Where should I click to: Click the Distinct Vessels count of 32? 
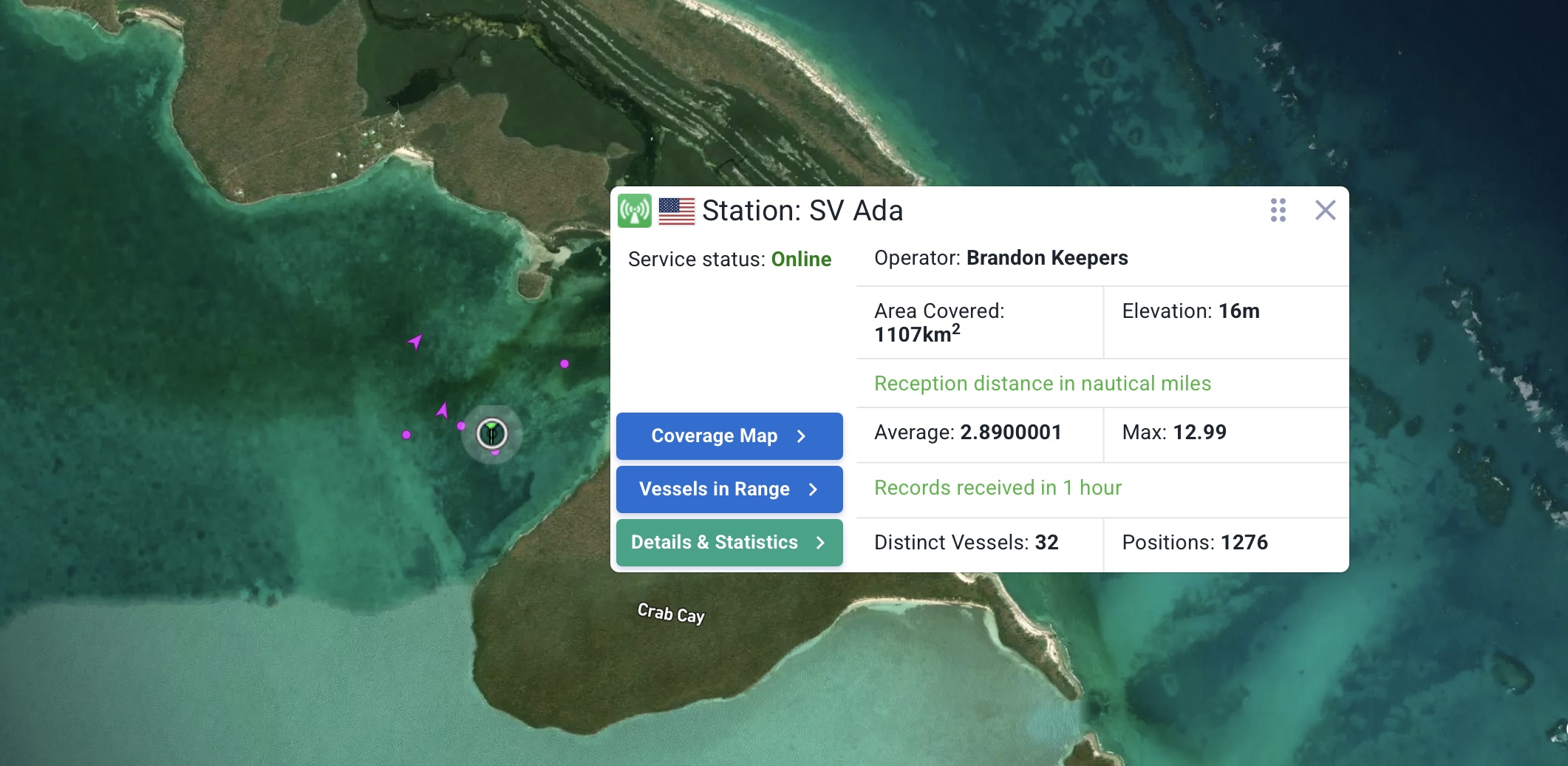tap(1046, 543)
